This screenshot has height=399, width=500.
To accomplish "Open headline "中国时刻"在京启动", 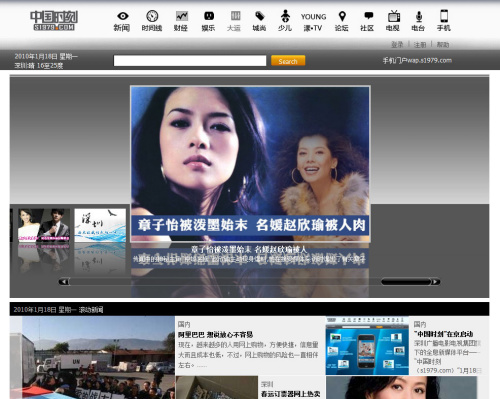I will [443, 334].
